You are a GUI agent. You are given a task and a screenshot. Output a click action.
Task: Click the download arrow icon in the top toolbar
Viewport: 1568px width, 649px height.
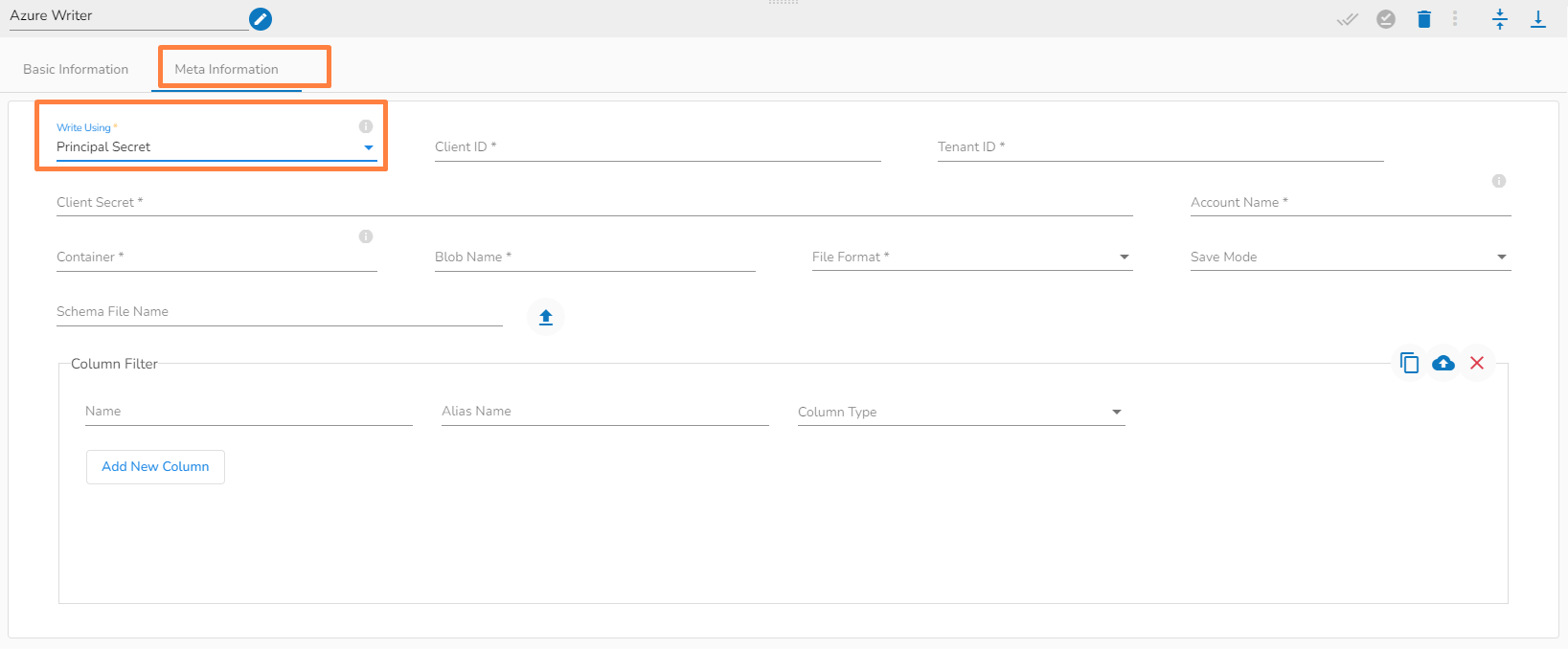1538,19
